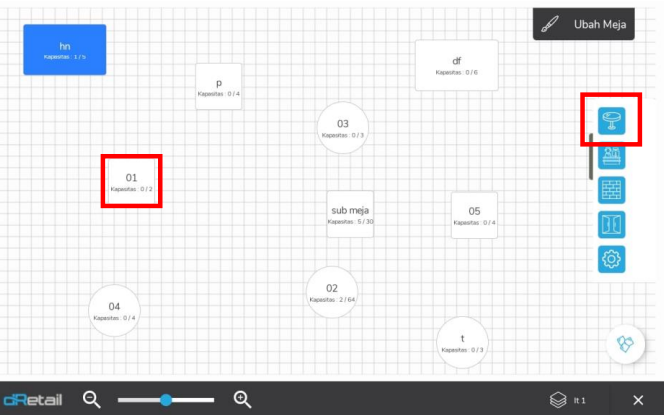This screenshot has width=664, height=415.
Task: Click the Ubah Meja button
Action: [584, 25]
